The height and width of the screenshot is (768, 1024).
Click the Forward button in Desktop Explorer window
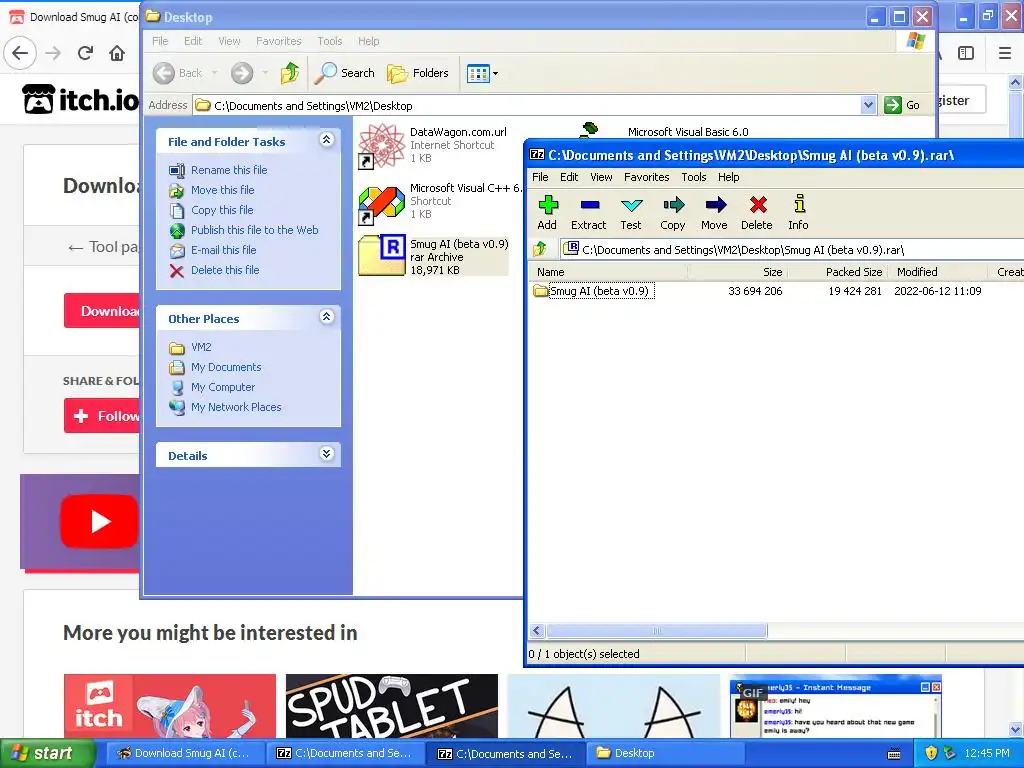tap(242, 73)
